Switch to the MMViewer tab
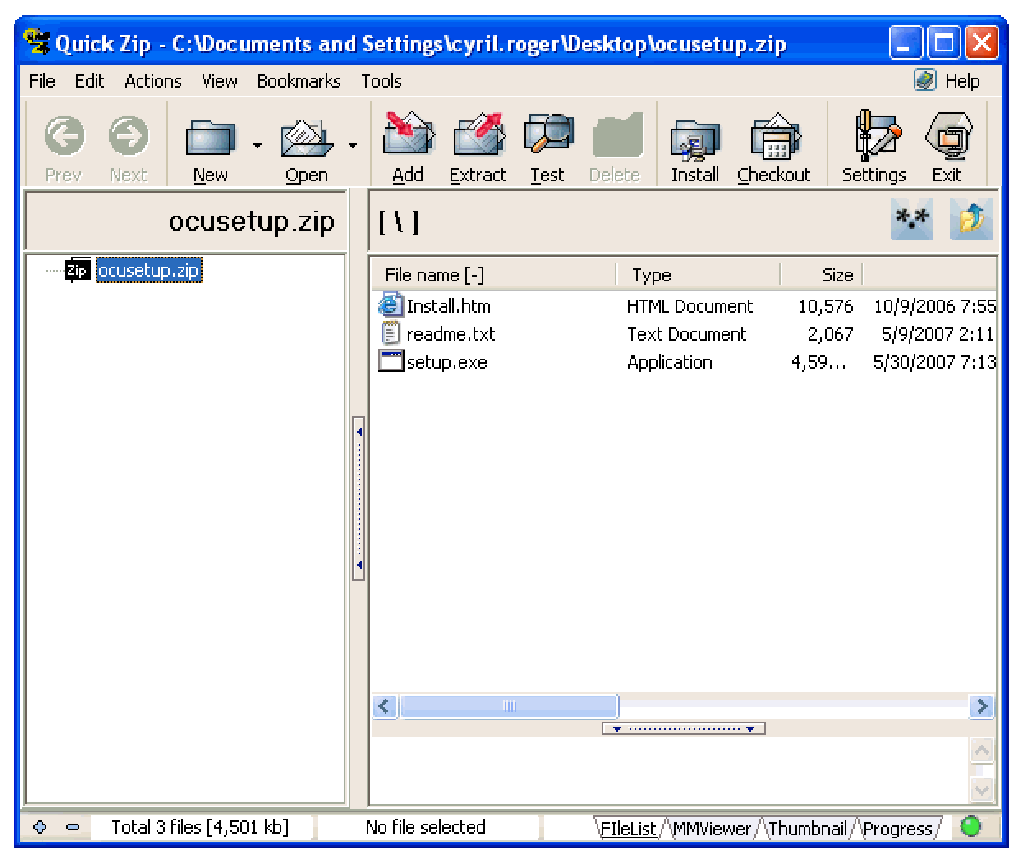This screenshot has width=1020, height=861. pyautogui.click(x=712, y=828)
